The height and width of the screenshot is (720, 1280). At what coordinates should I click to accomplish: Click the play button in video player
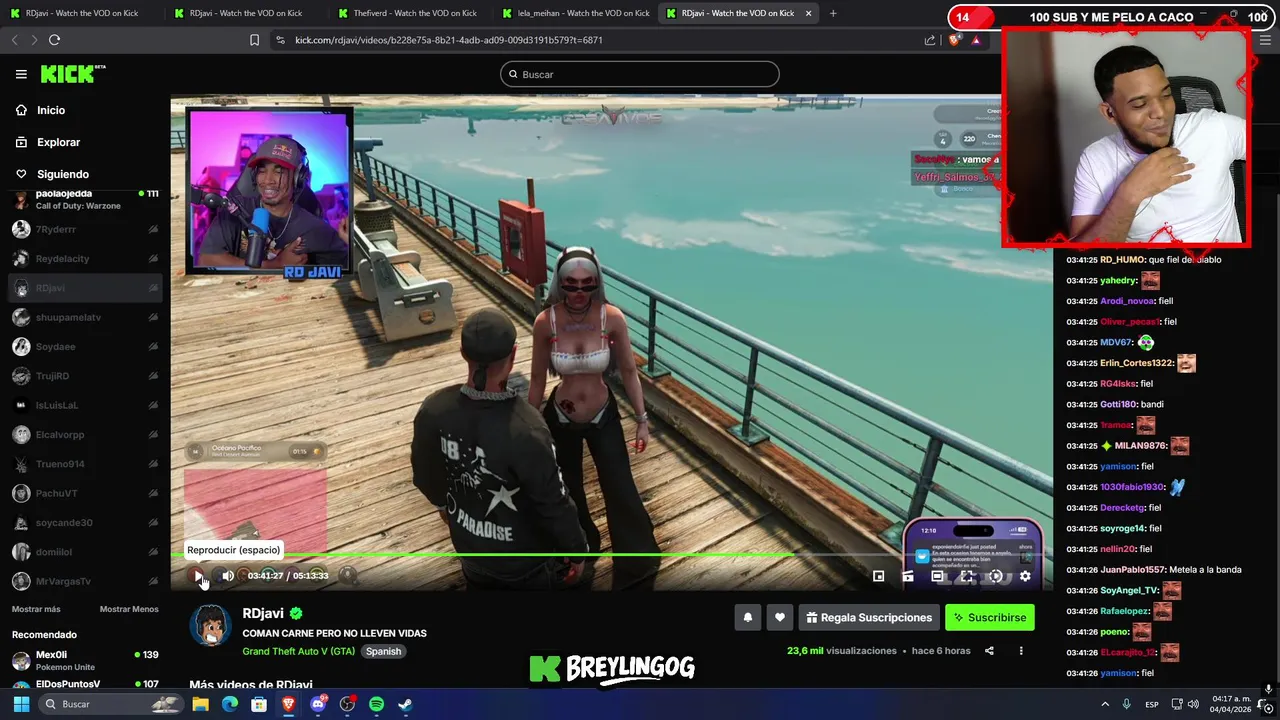(x=198, y=576)
